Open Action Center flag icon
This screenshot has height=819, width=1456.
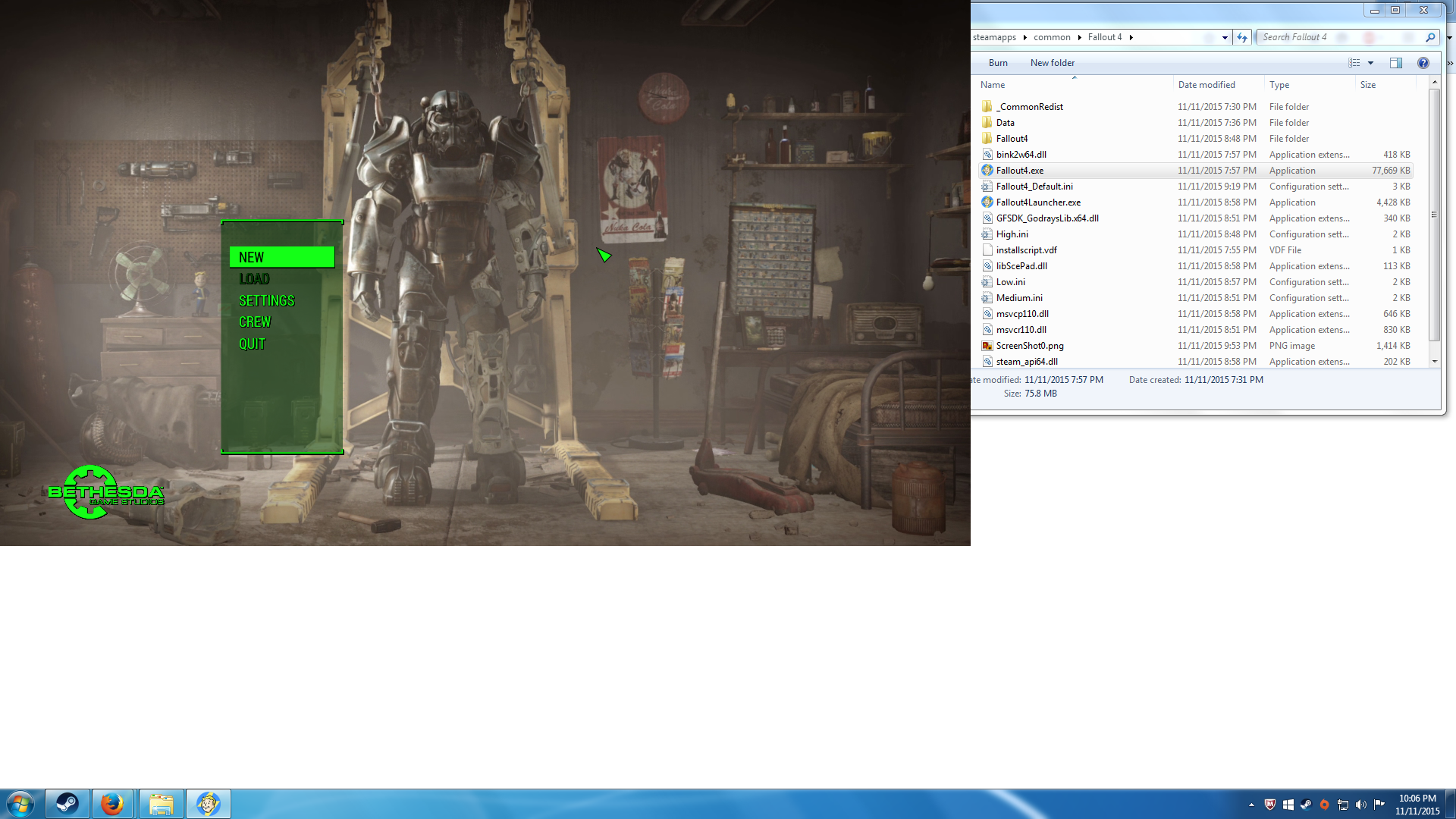[x=1379, y=805]
